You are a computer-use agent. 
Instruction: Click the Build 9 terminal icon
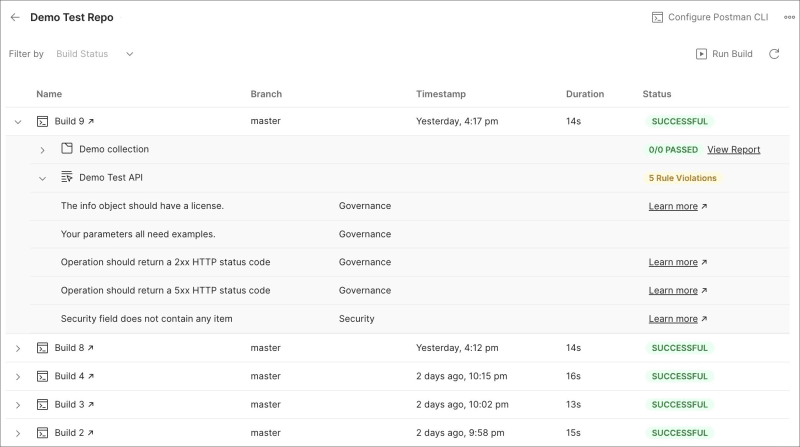[x=43, y=121]
